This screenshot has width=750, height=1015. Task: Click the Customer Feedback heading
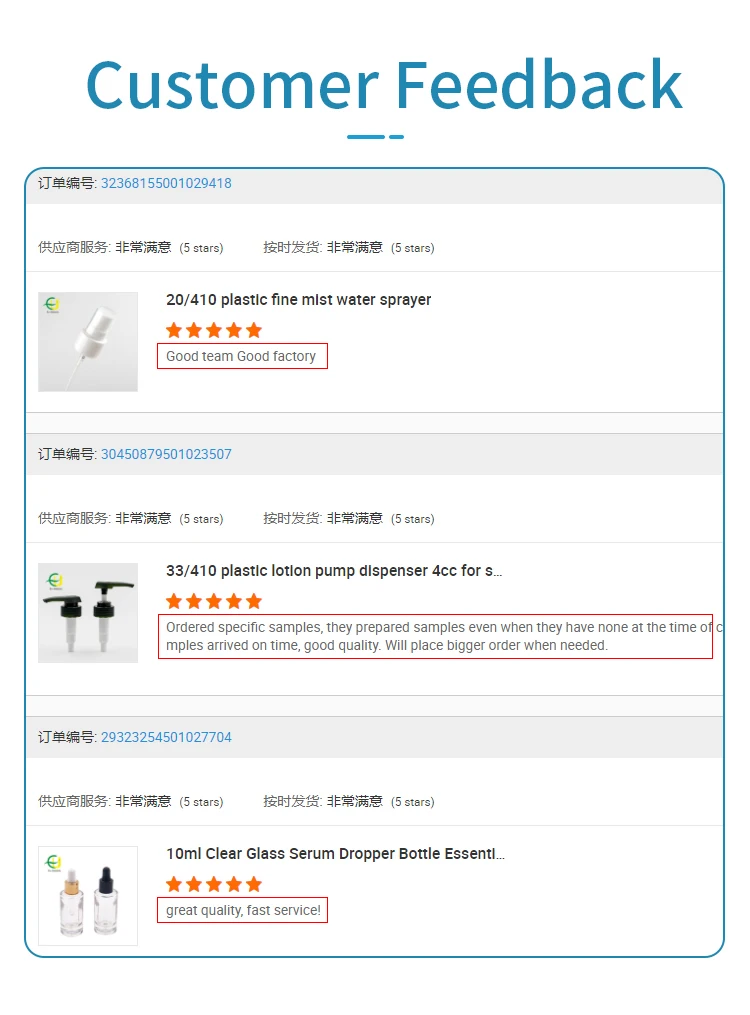pos(384,85)
